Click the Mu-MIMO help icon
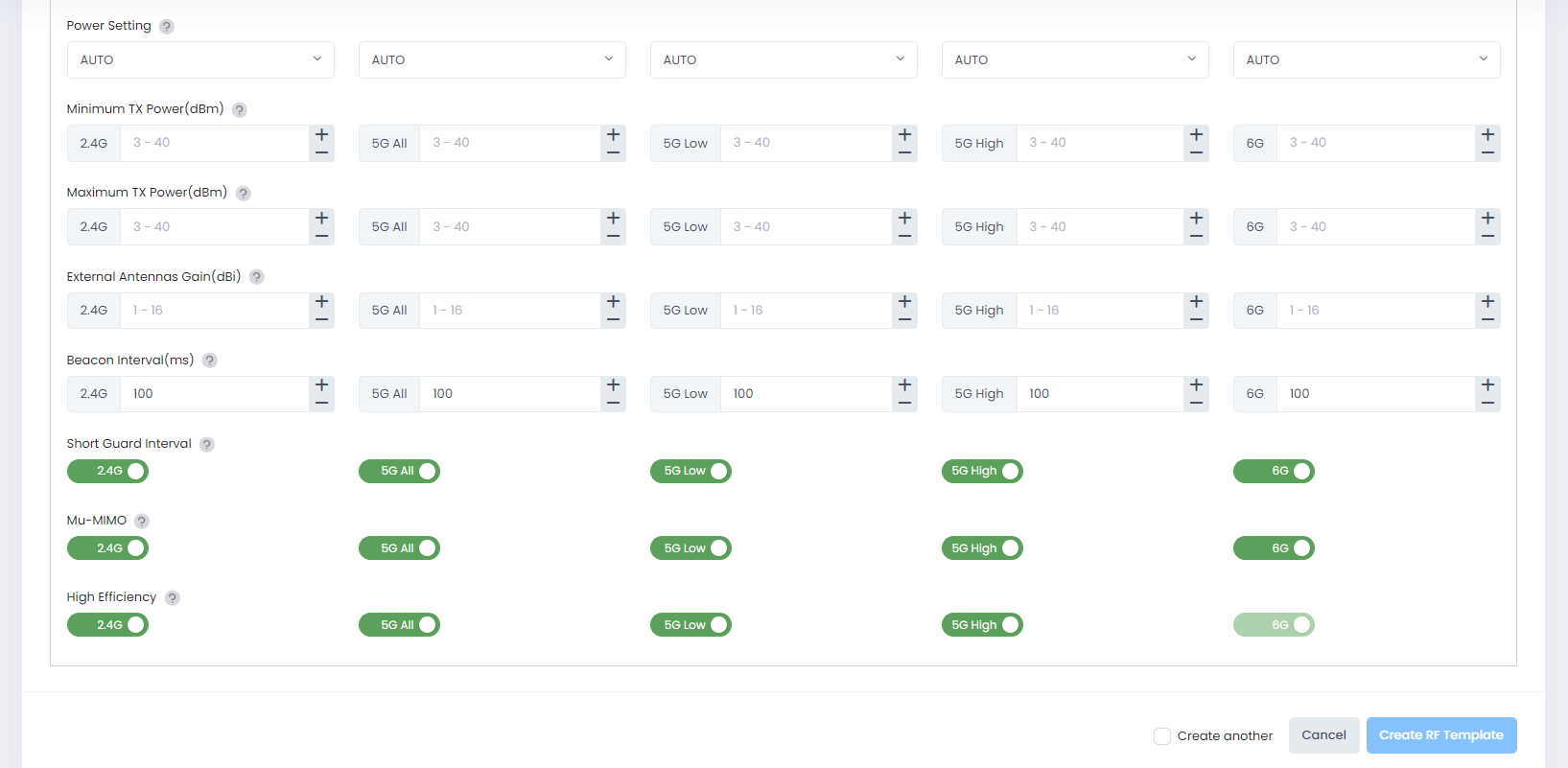This screenshot has height=768, width=1568. point(142,522)
